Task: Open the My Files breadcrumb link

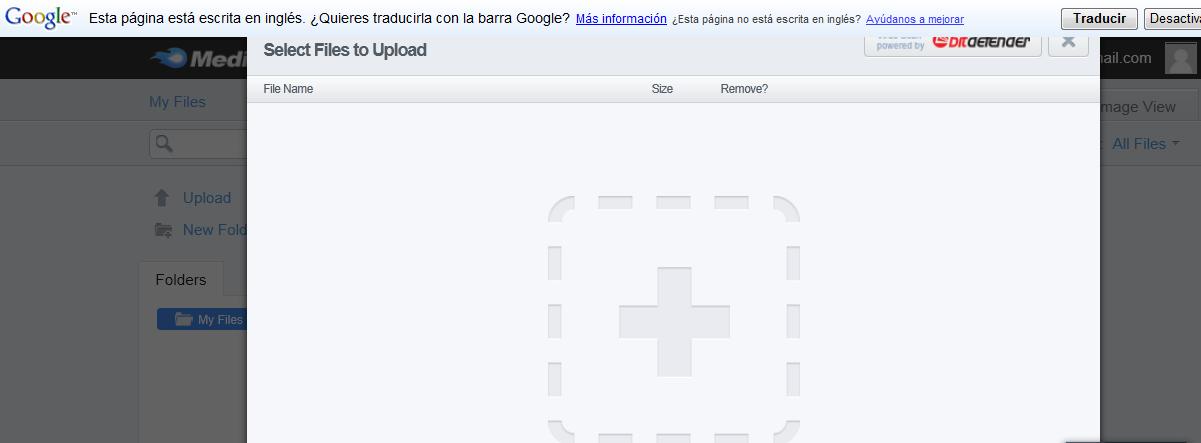Action: [177, 102]
